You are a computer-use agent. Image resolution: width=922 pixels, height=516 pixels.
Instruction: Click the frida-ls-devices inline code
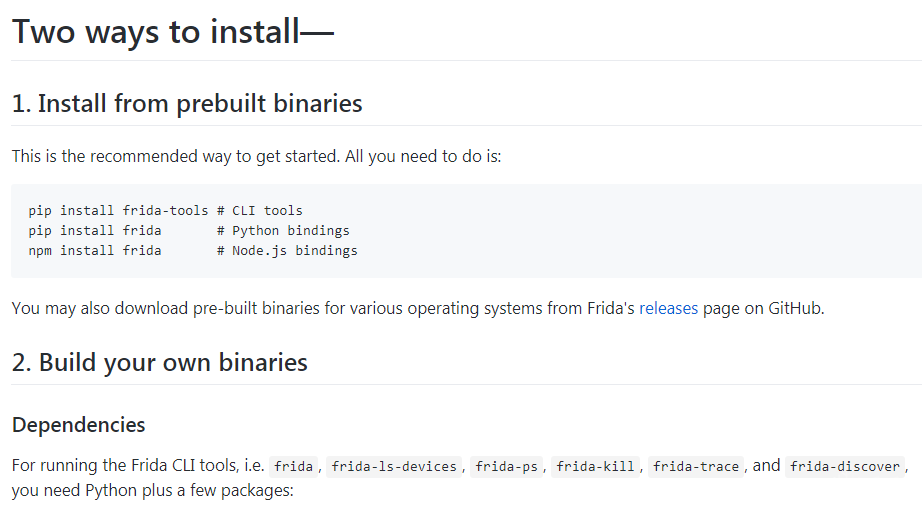coord(395,466)
